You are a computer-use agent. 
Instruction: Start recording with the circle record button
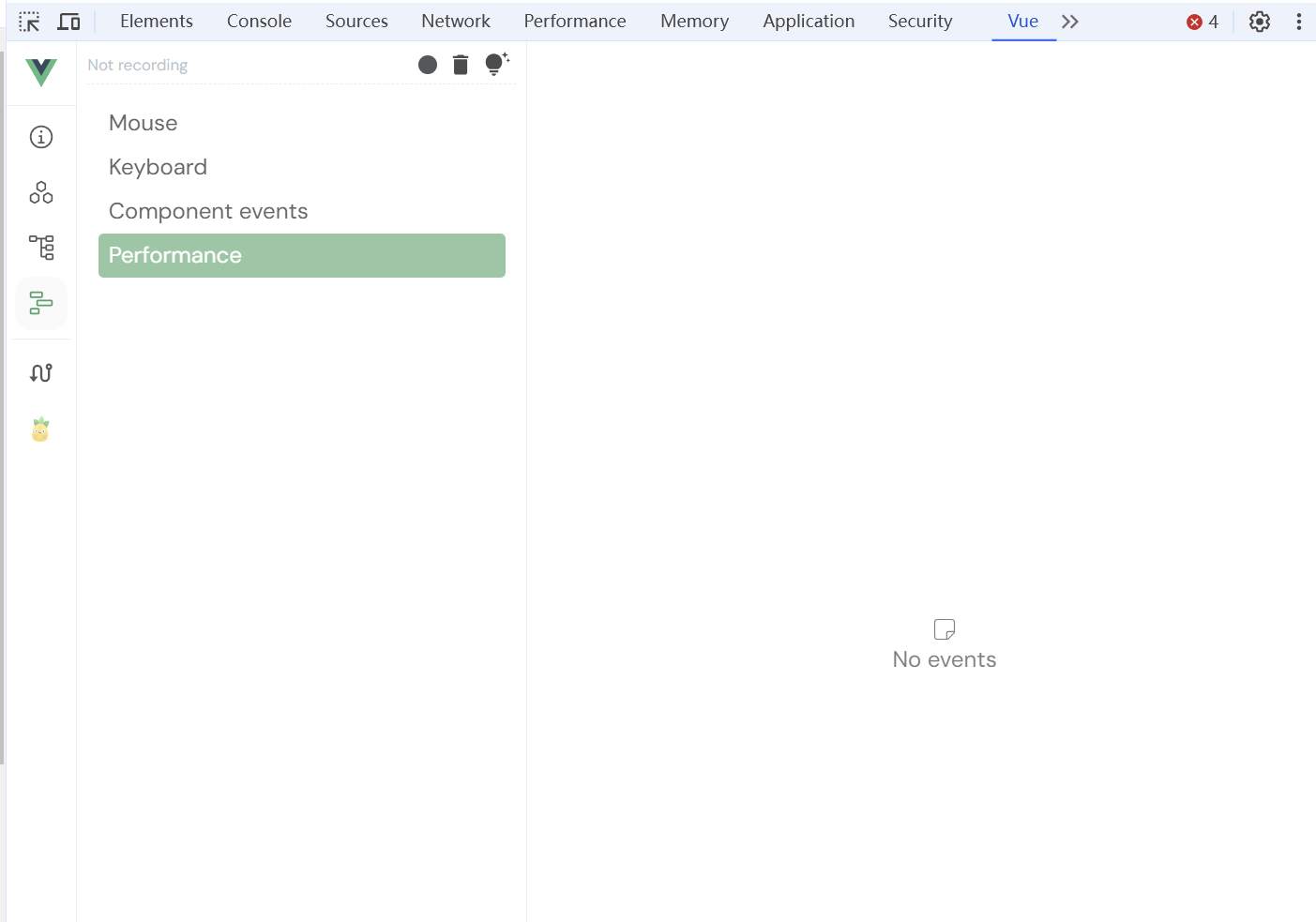pyautogui.click(x=428, y=65)
